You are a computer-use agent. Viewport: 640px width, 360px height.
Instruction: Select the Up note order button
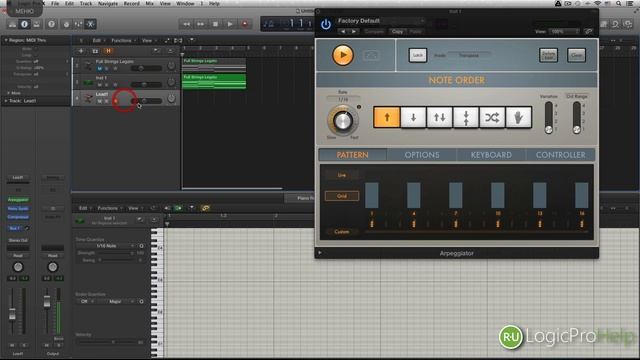click(387, 118)
